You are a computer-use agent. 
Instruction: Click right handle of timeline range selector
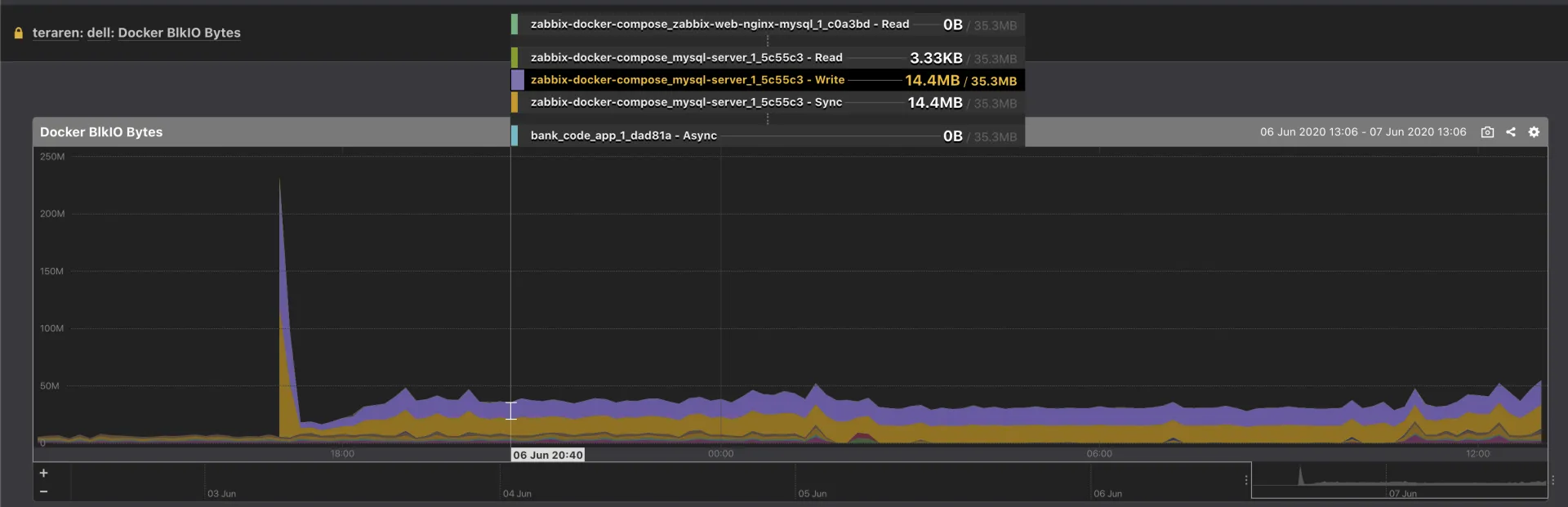[1552, 480]
